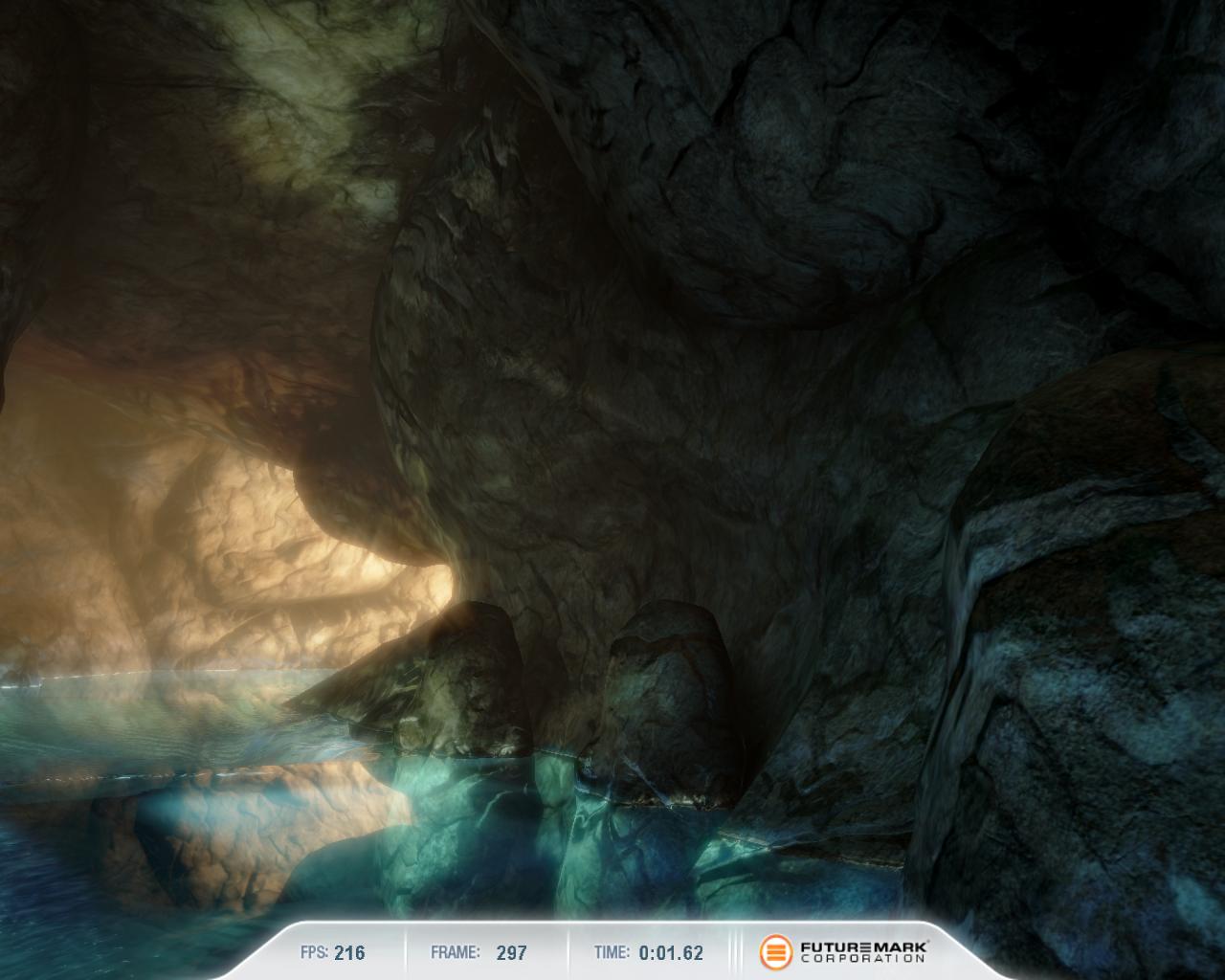Click the FRAME label
Image resolution: width=1225 pixels, height=980 pixels.
point(456,952)
